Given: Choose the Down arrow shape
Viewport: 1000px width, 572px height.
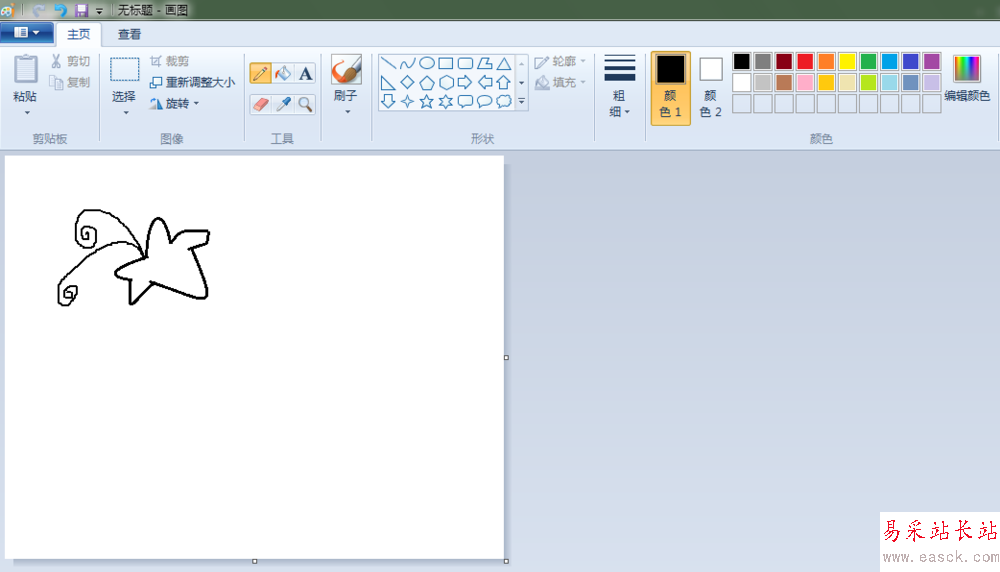Looking at the screenshot, I should tap(388, 101).
